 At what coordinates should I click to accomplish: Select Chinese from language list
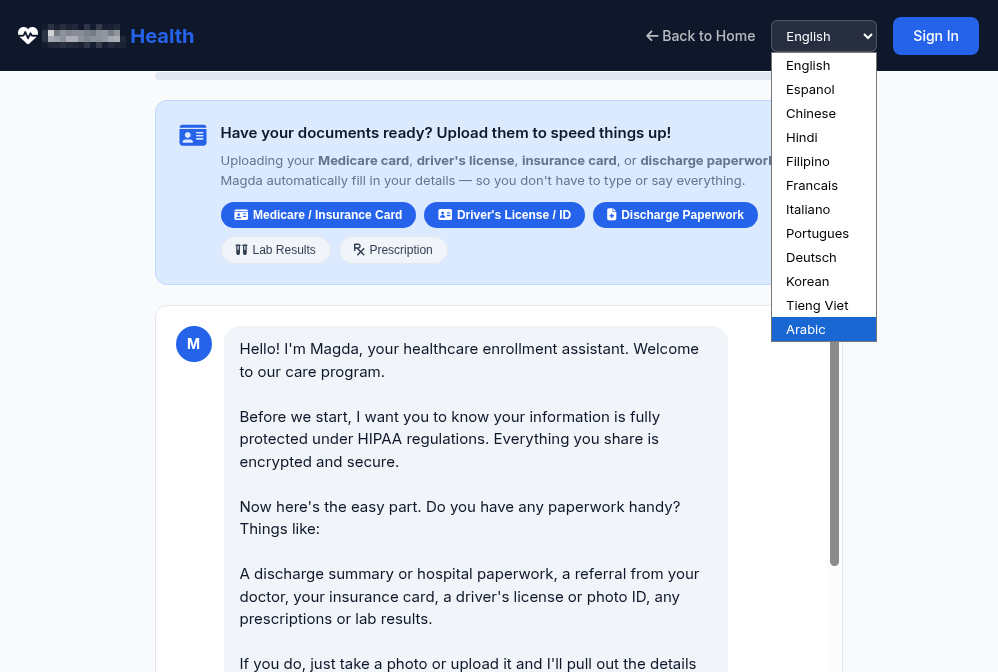(x=810, y=114)
